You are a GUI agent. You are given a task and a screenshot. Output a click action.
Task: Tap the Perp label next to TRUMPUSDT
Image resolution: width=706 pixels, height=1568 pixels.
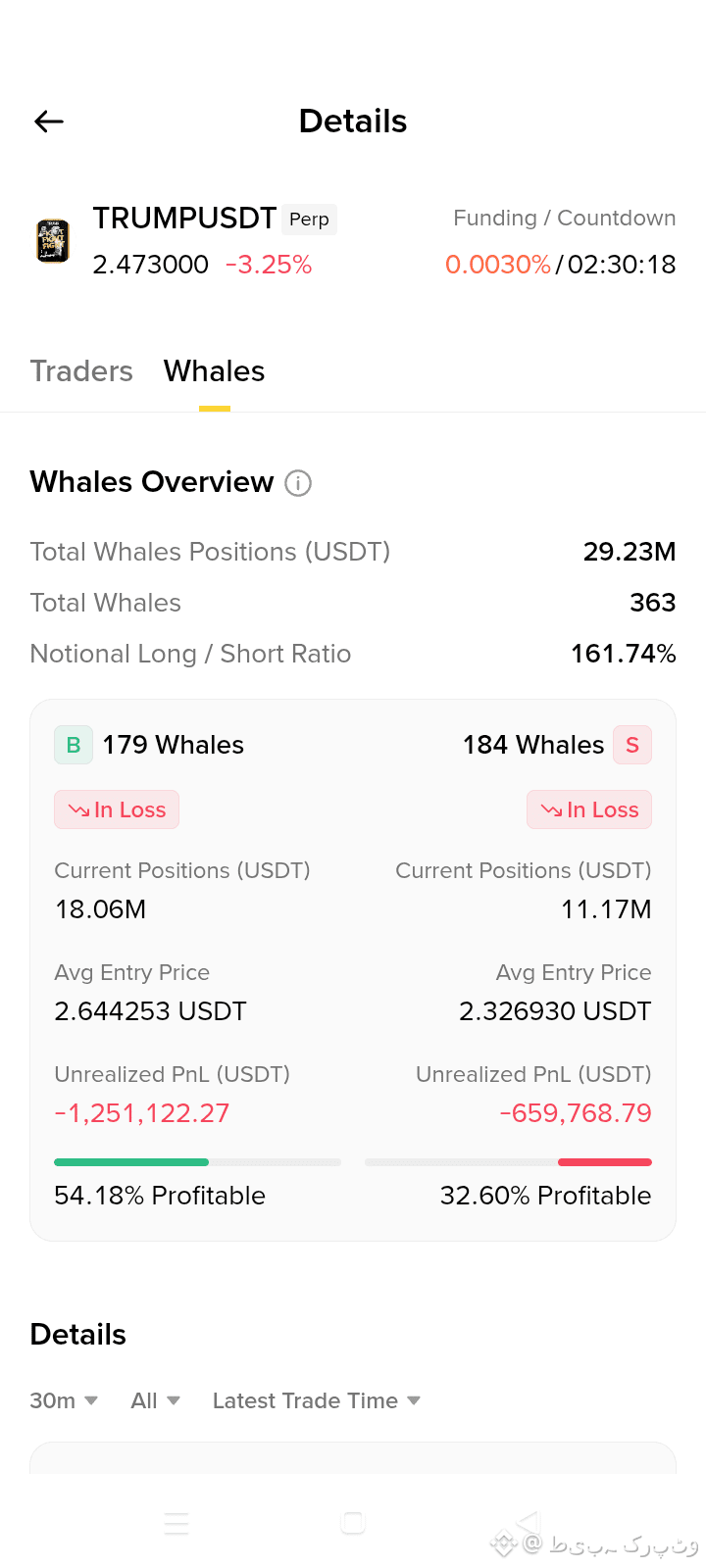coord(309,220)
